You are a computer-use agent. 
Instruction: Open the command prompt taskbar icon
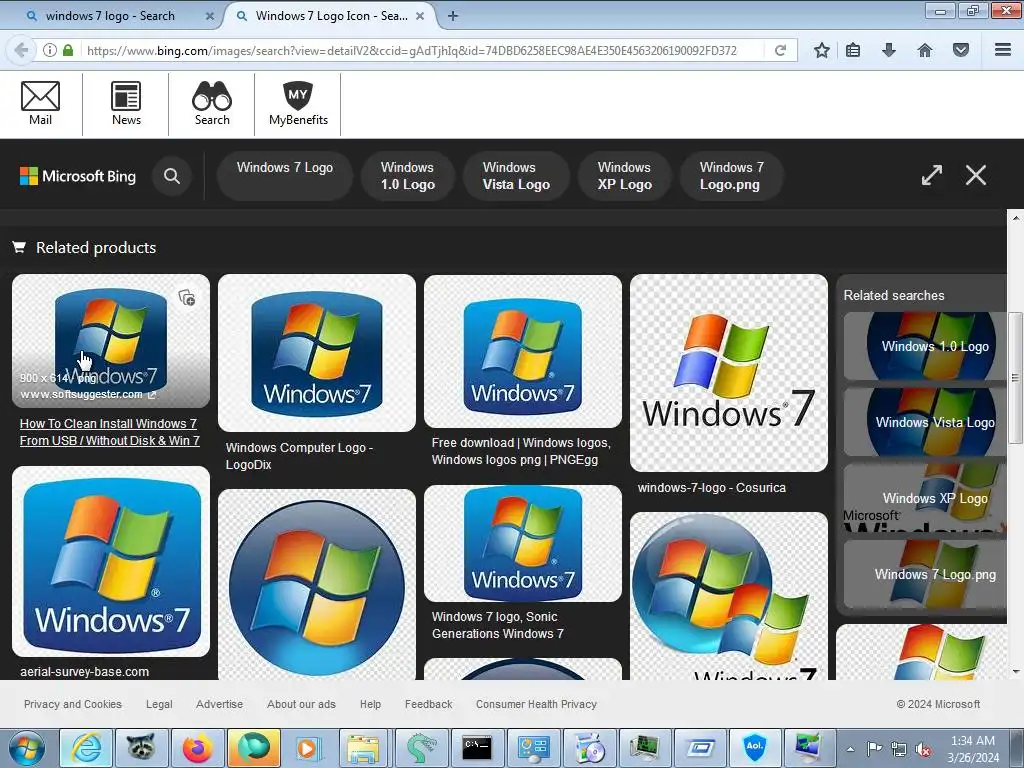[x=477, y=748]
